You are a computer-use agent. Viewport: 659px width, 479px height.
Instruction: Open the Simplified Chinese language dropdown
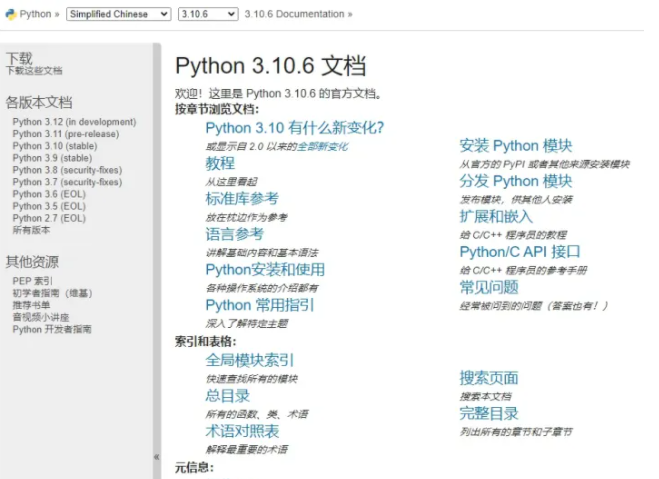pyautogui.click(x=119, y=14)
